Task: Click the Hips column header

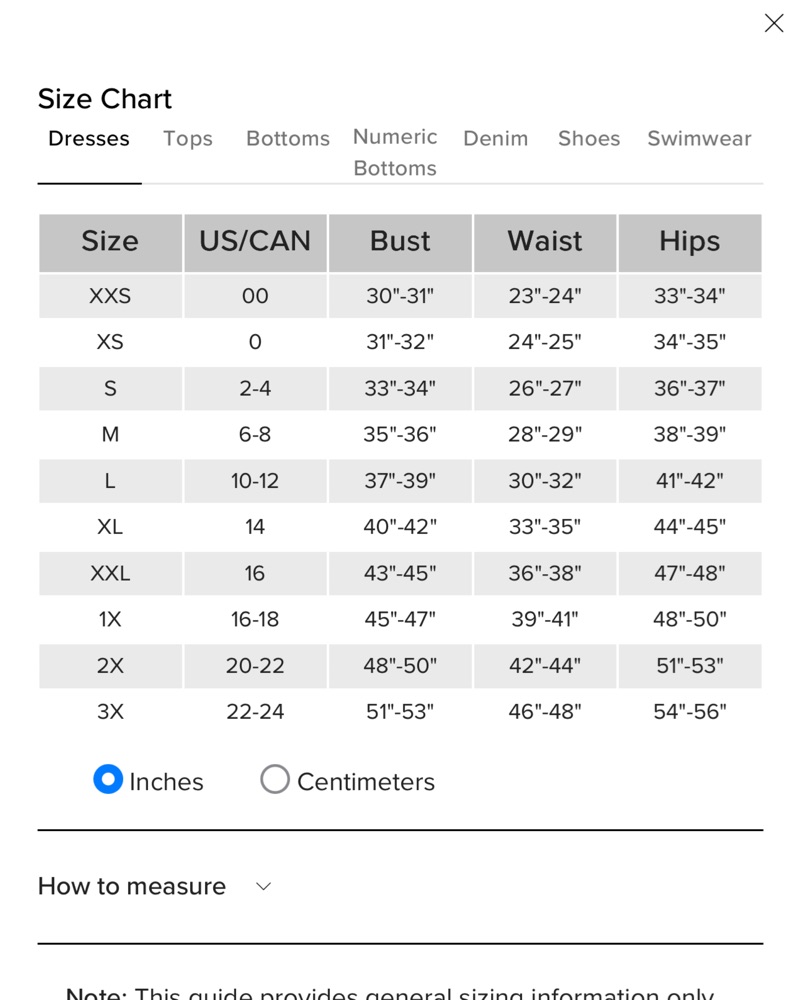Action: click(689, 243)
